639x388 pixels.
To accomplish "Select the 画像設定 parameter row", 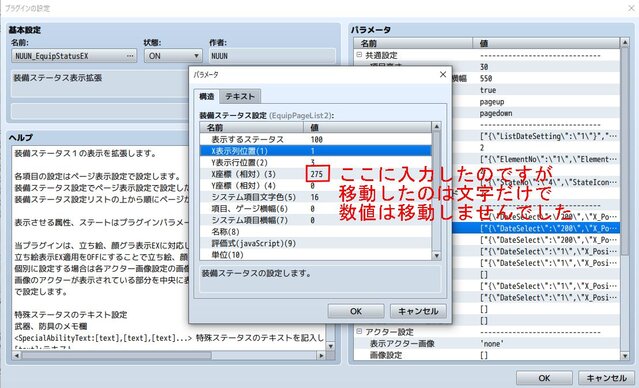I will (x=487, y=355).
